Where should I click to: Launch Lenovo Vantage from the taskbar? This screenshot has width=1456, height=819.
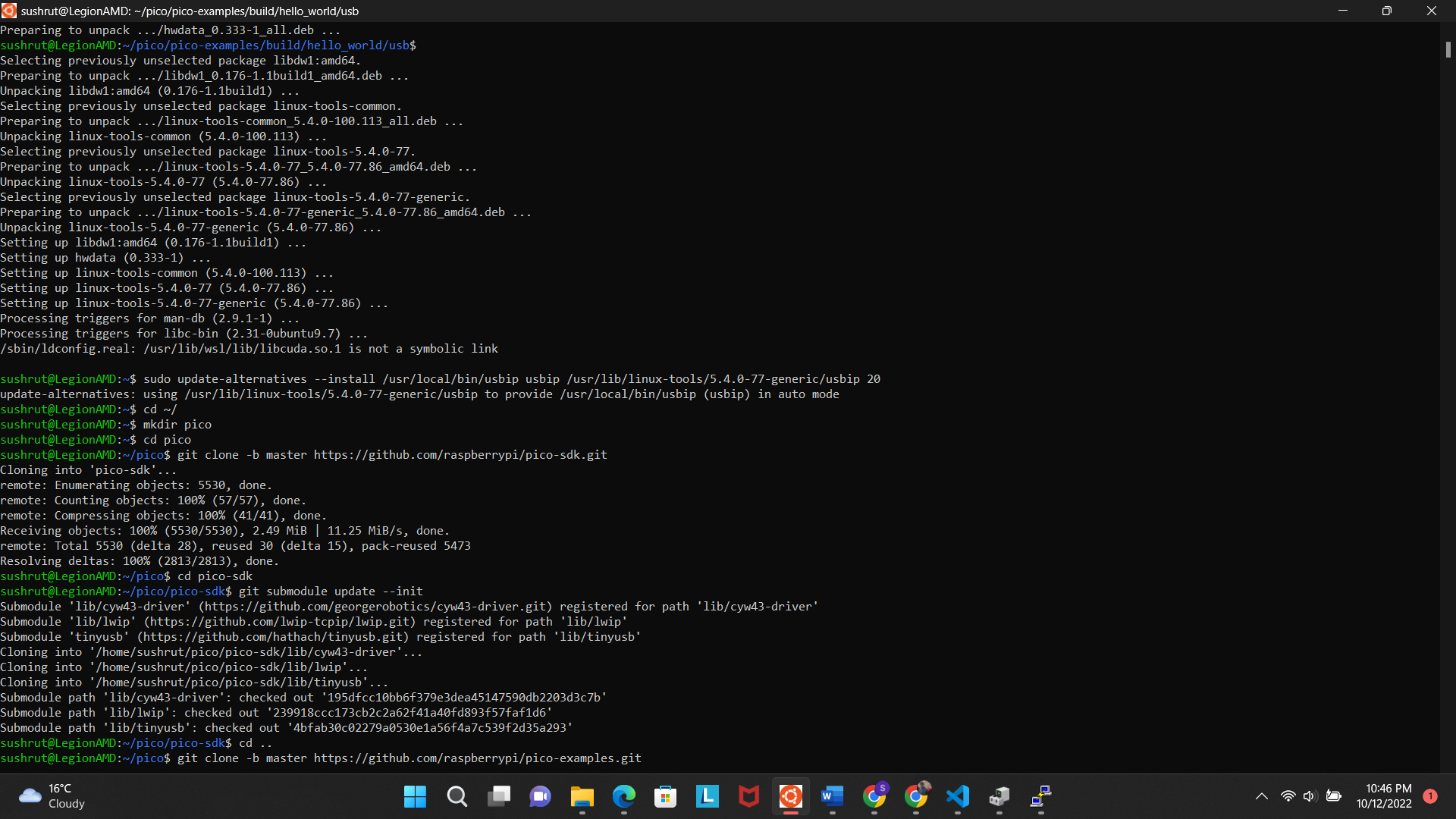707,796
